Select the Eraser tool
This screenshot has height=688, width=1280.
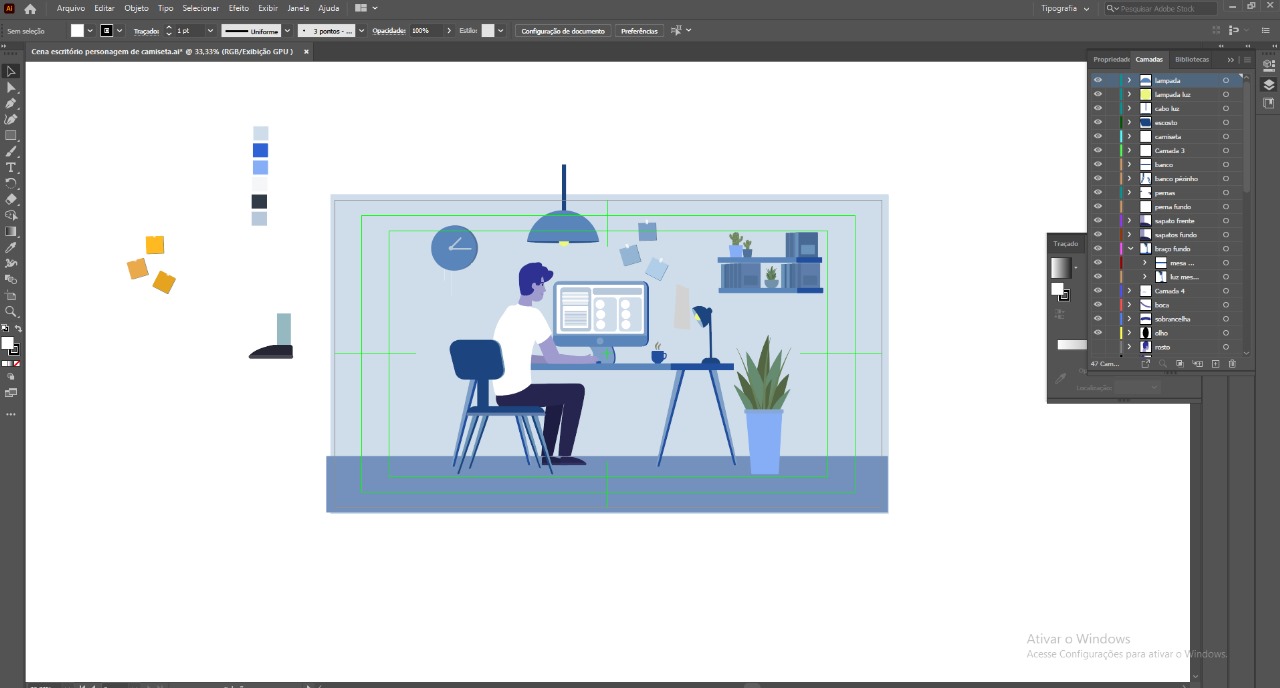click(11, 199)
